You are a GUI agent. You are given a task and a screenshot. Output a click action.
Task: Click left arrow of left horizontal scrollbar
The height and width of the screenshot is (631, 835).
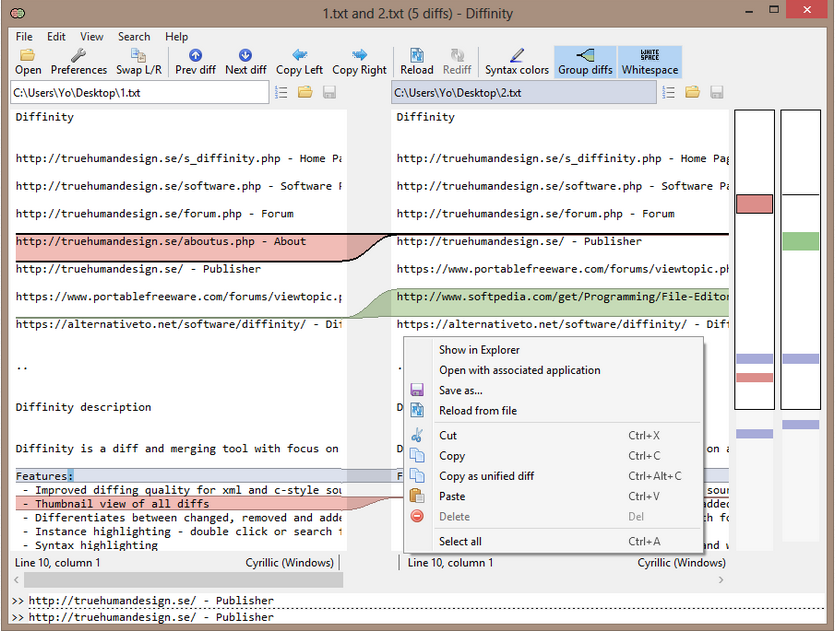point(17,580)
